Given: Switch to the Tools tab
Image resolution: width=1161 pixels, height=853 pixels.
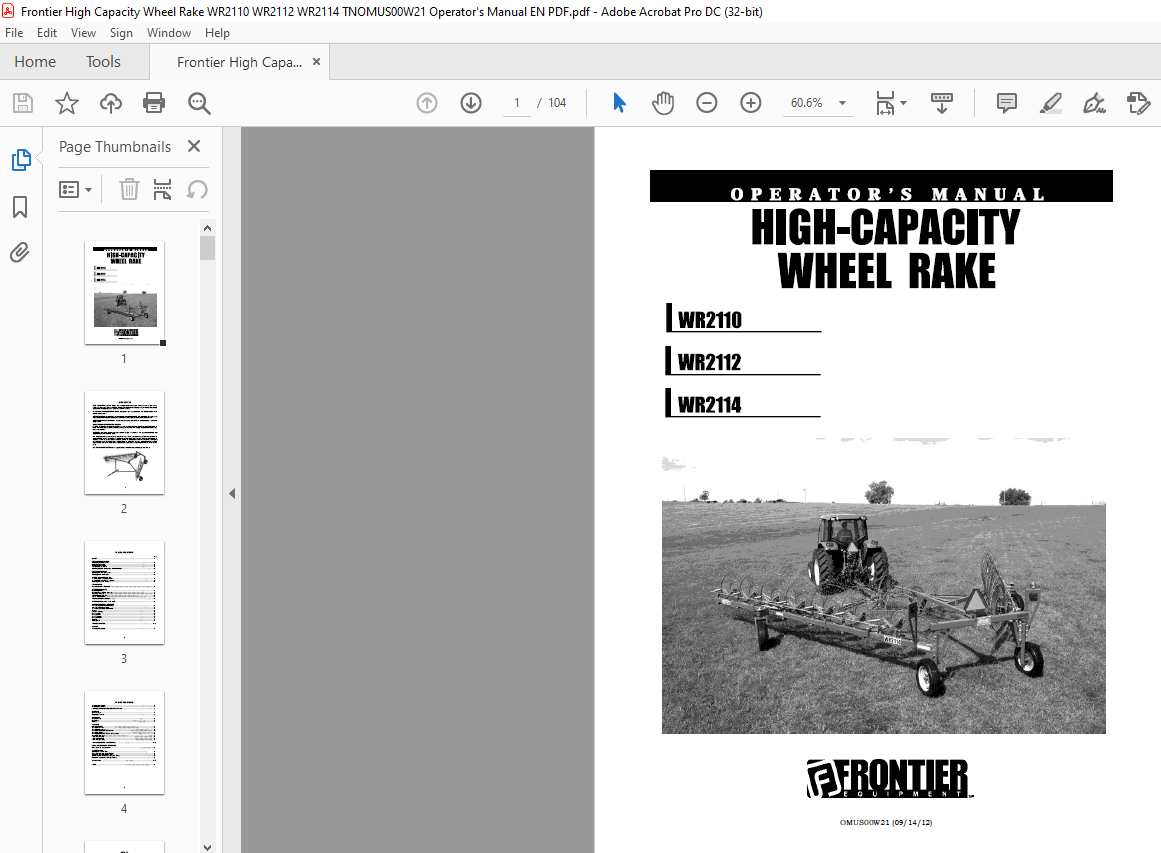Looking at the screenshot, I should tap(103, 61).
